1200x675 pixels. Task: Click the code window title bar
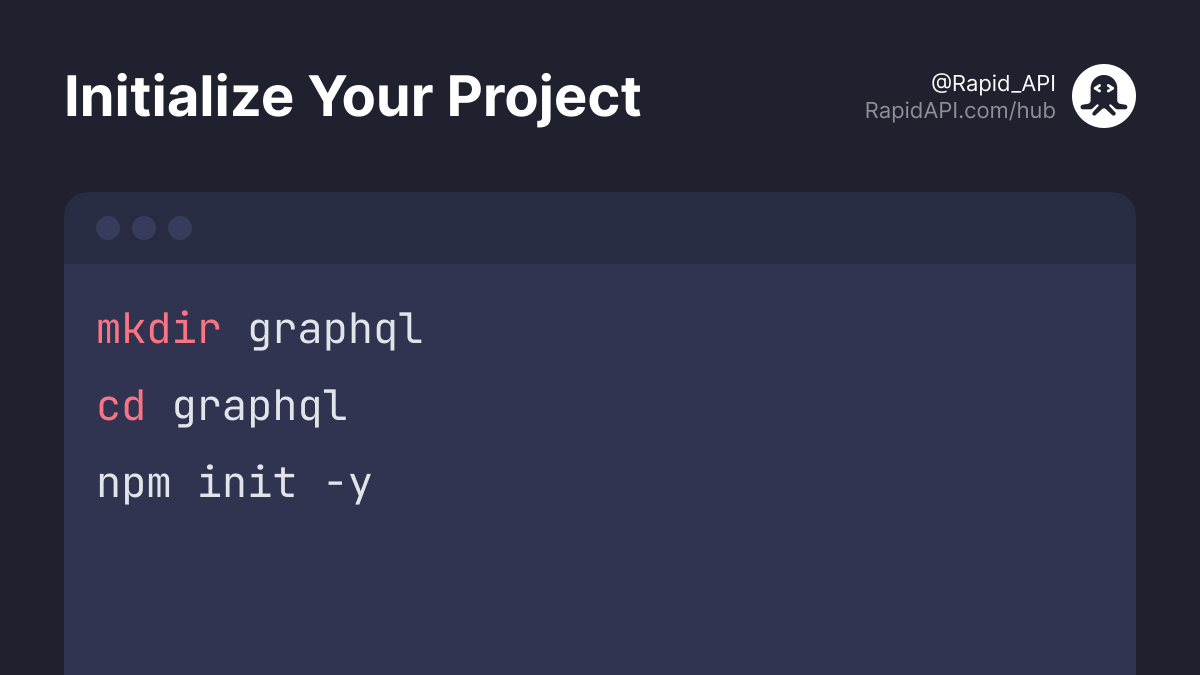600,228
